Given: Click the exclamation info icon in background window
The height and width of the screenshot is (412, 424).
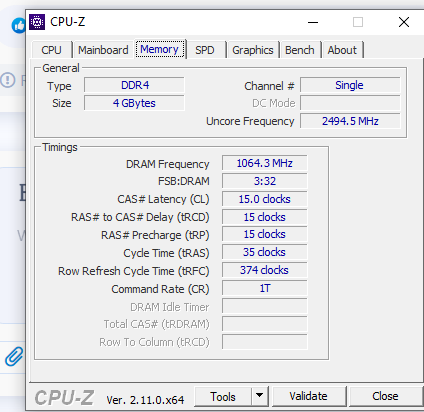Looking at the screenshot, I should click(8, 80).
